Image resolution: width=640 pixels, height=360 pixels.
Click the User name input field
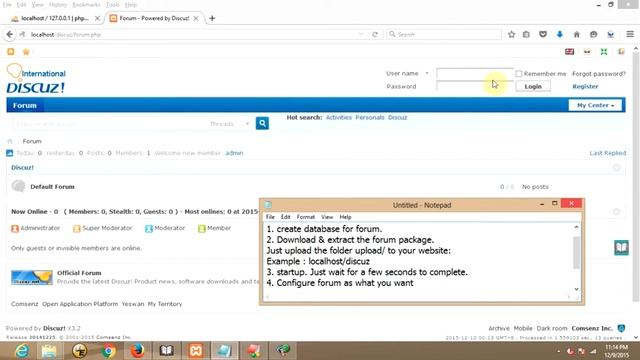tap(475, 73)
